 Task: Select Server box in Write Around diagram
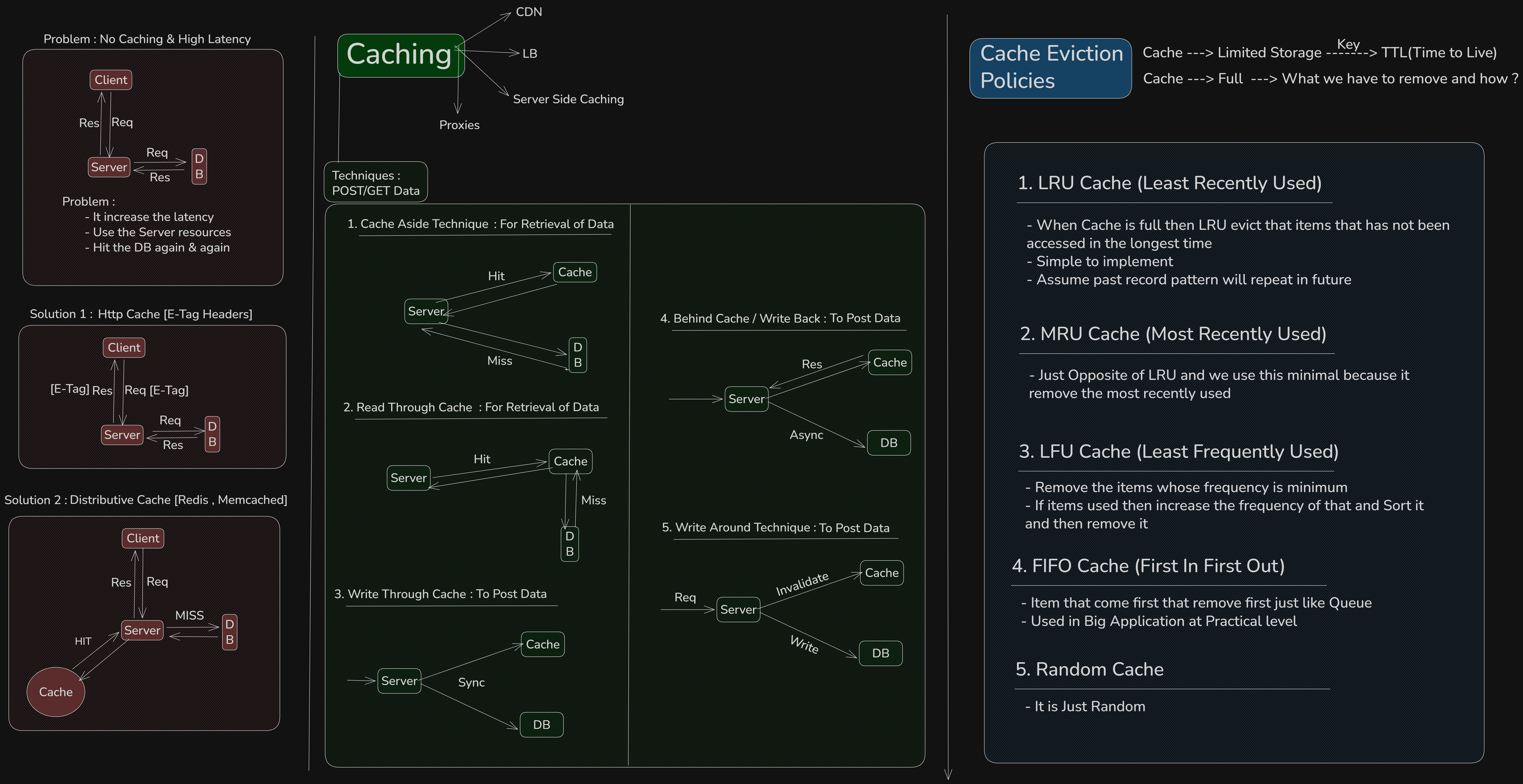pos(739,609)
